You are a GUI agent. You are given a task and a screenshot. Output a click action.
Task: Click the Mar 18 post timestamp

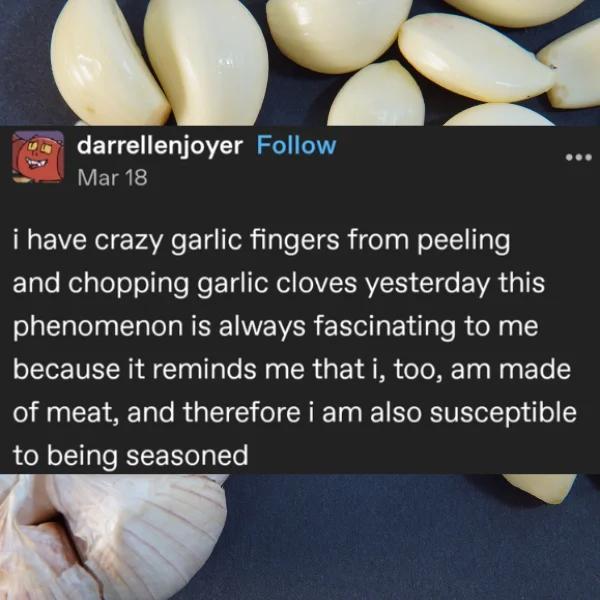pyautogui.click(x=112, y=178)
